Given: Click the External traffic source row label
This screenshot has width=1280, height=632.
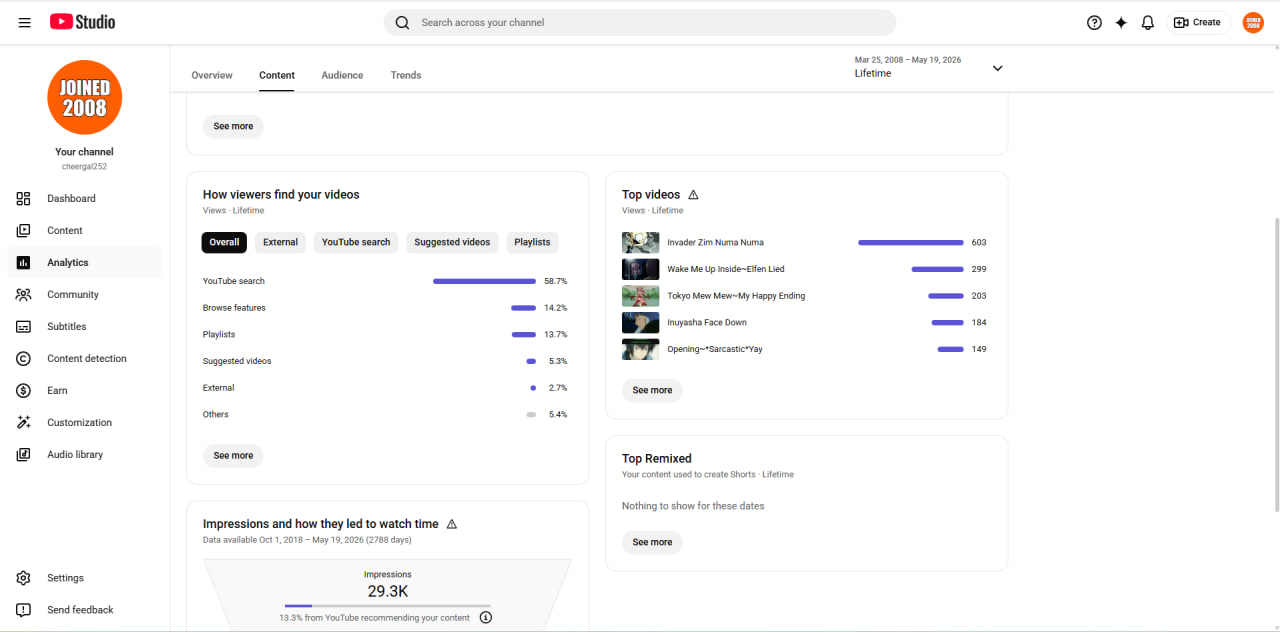Looking at the screenshot, I should point(219,388).
